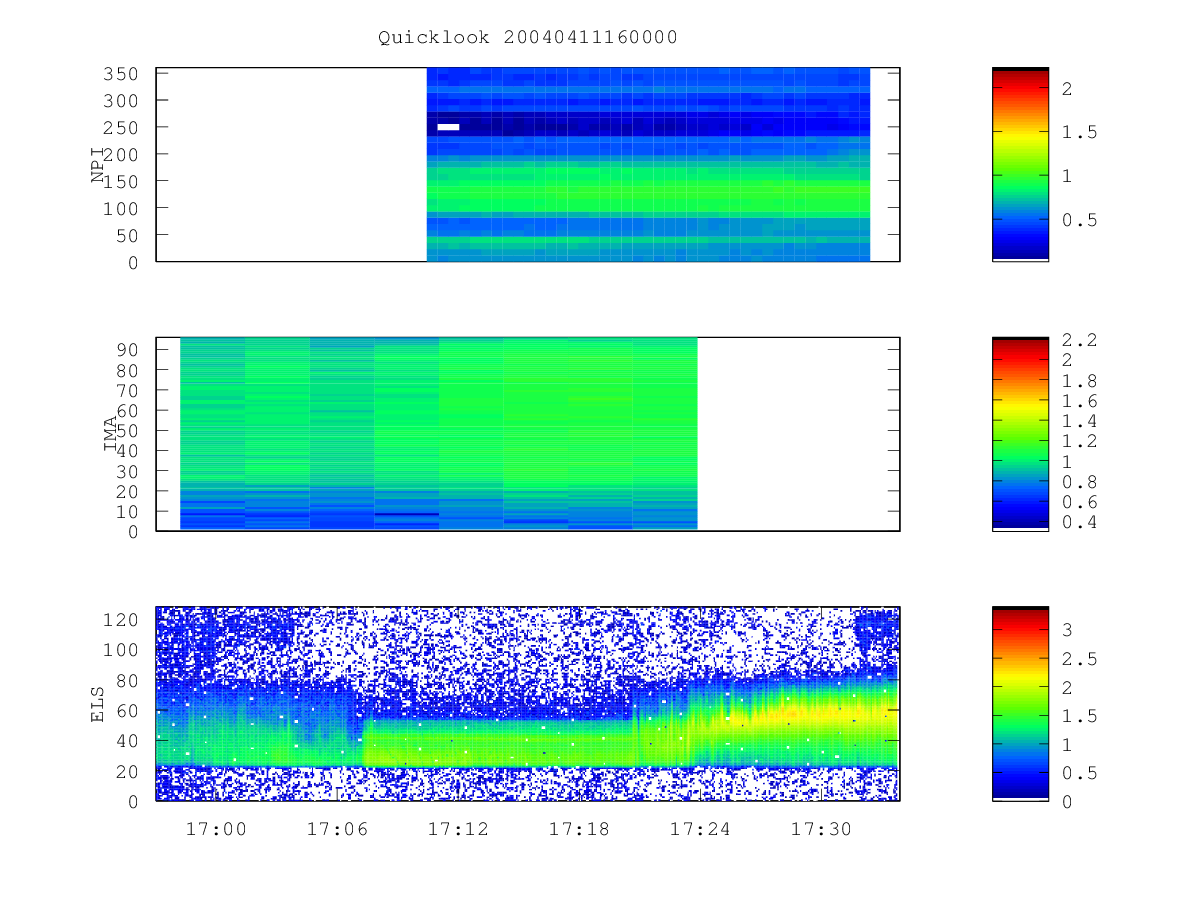Image resolution: width=1200 pixels, height=900 pixels.
Task: Click the IMA panel colorbar
Action: [x=1020, y=434]
